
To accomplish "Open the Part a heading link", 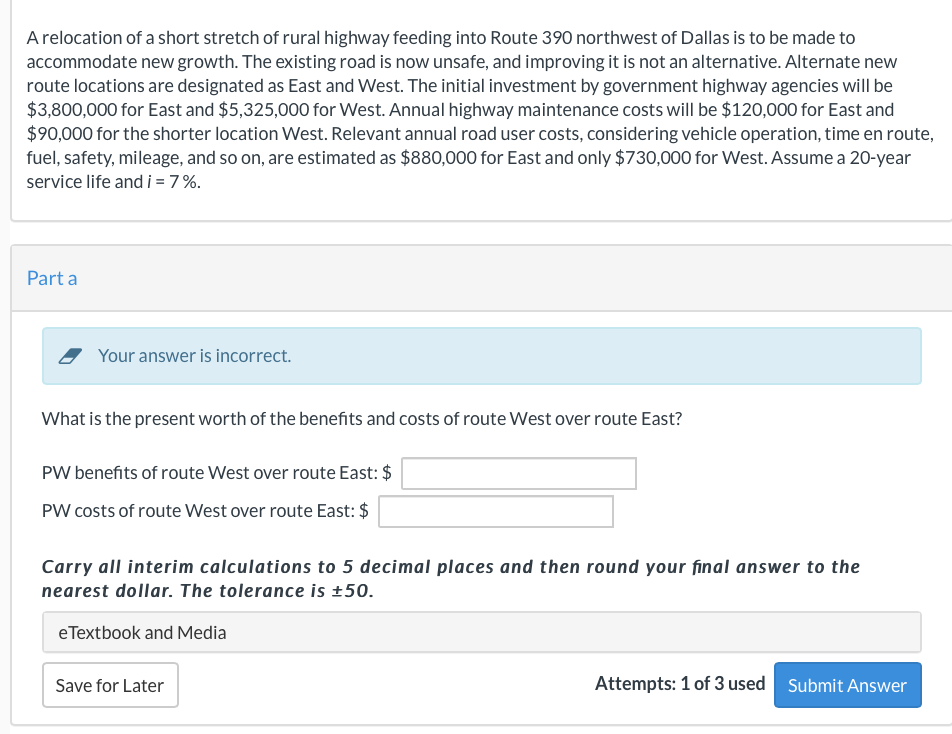I will pyautogui.click(x=52, y=278).
